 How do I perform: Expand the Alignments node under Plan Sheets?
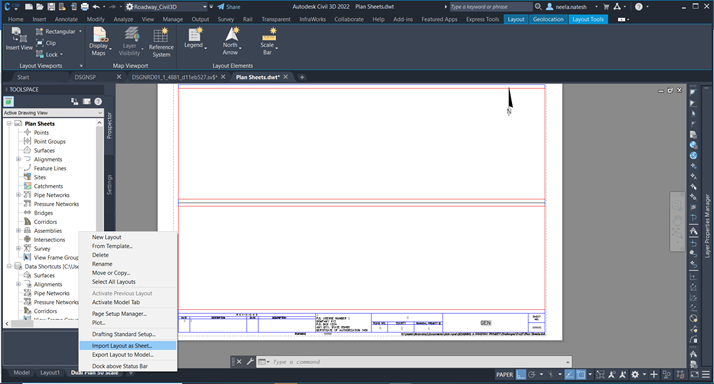[18, 159]
